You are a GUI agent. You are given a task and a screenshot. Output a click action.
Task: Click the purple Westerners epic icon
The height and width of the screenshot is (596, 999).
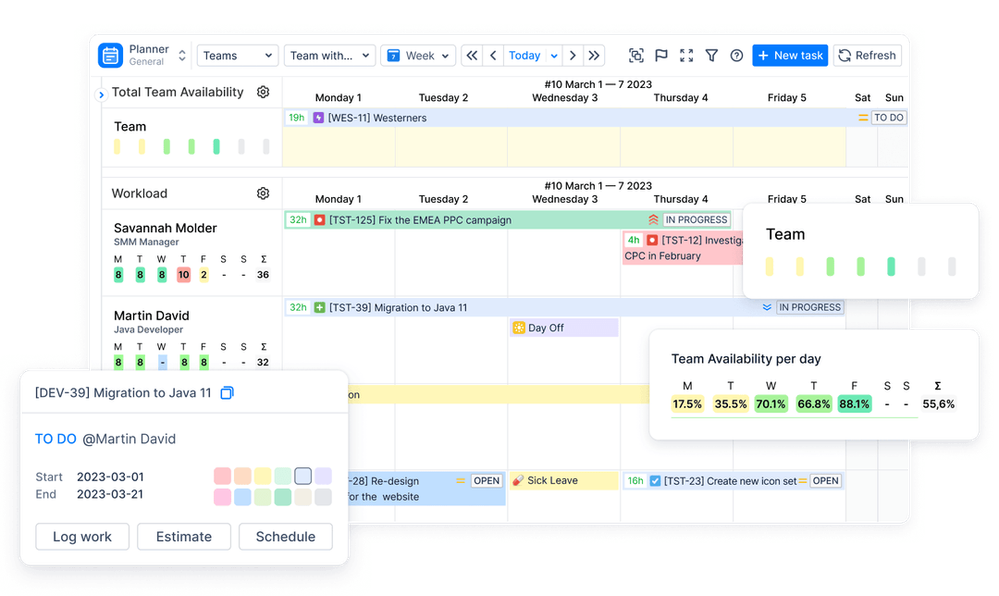[319, 118]
